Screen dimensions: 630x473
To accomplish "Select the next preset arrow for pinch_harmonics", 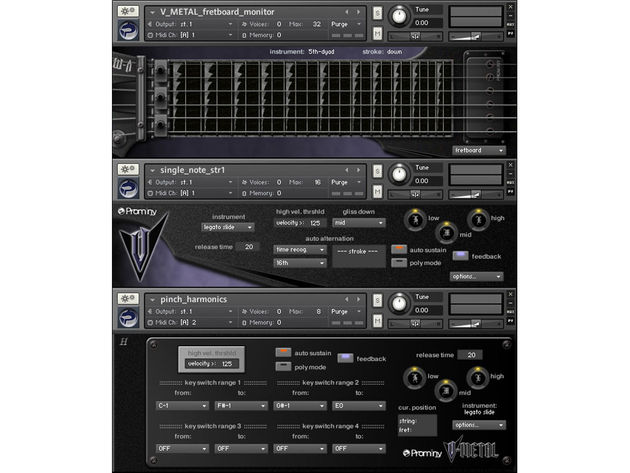I will coord(358,299).
